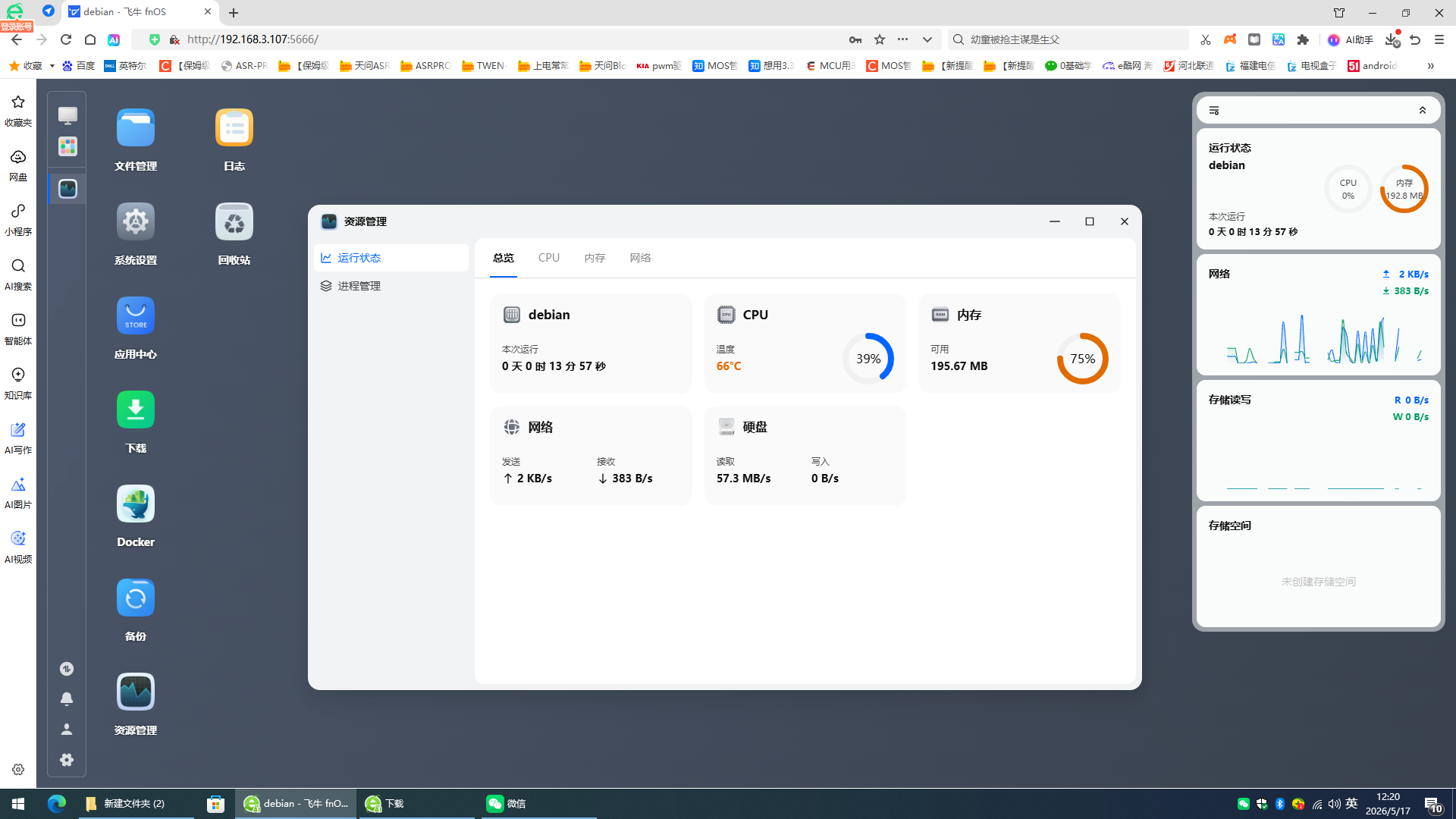Open taskbar clock showing 12:20
1456x819 pixels.
pos(1388,804)
